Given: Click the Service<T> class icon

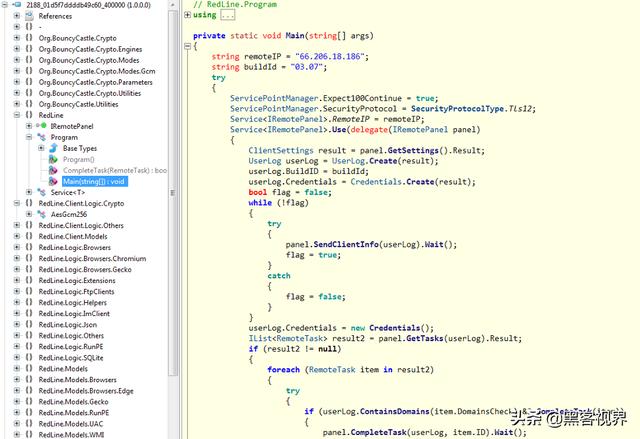Looking at the screenshot, I should [x=42, y=192].
